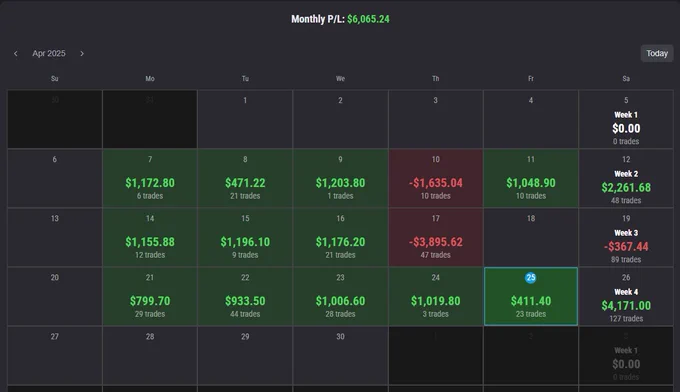The image size is (680, 392).
Task: Click the Monthly P/L total $6,065.24
Action: tap(368, 19)
